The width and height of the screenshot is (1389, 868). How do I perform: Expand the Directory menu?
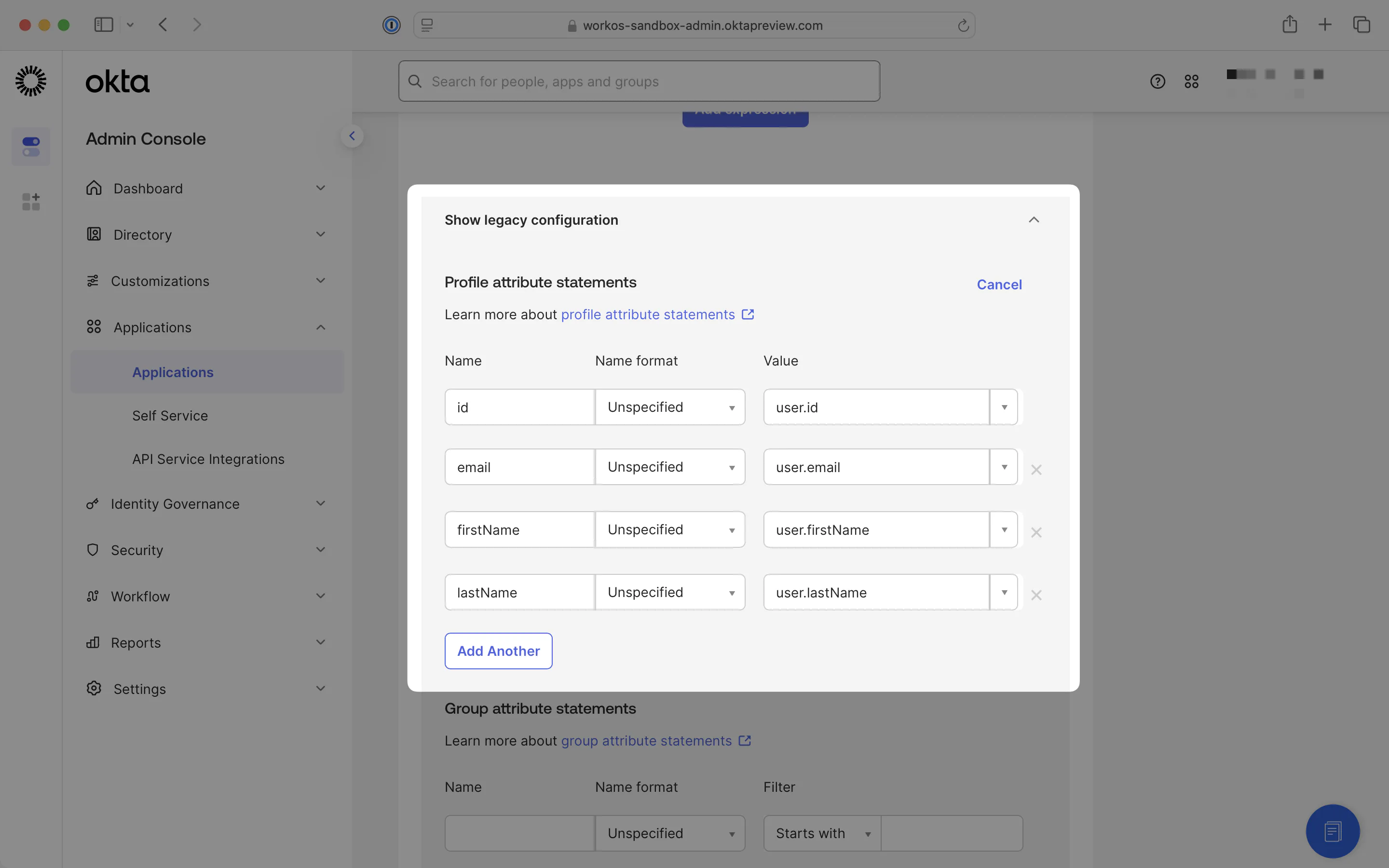[x=321, y=234]
